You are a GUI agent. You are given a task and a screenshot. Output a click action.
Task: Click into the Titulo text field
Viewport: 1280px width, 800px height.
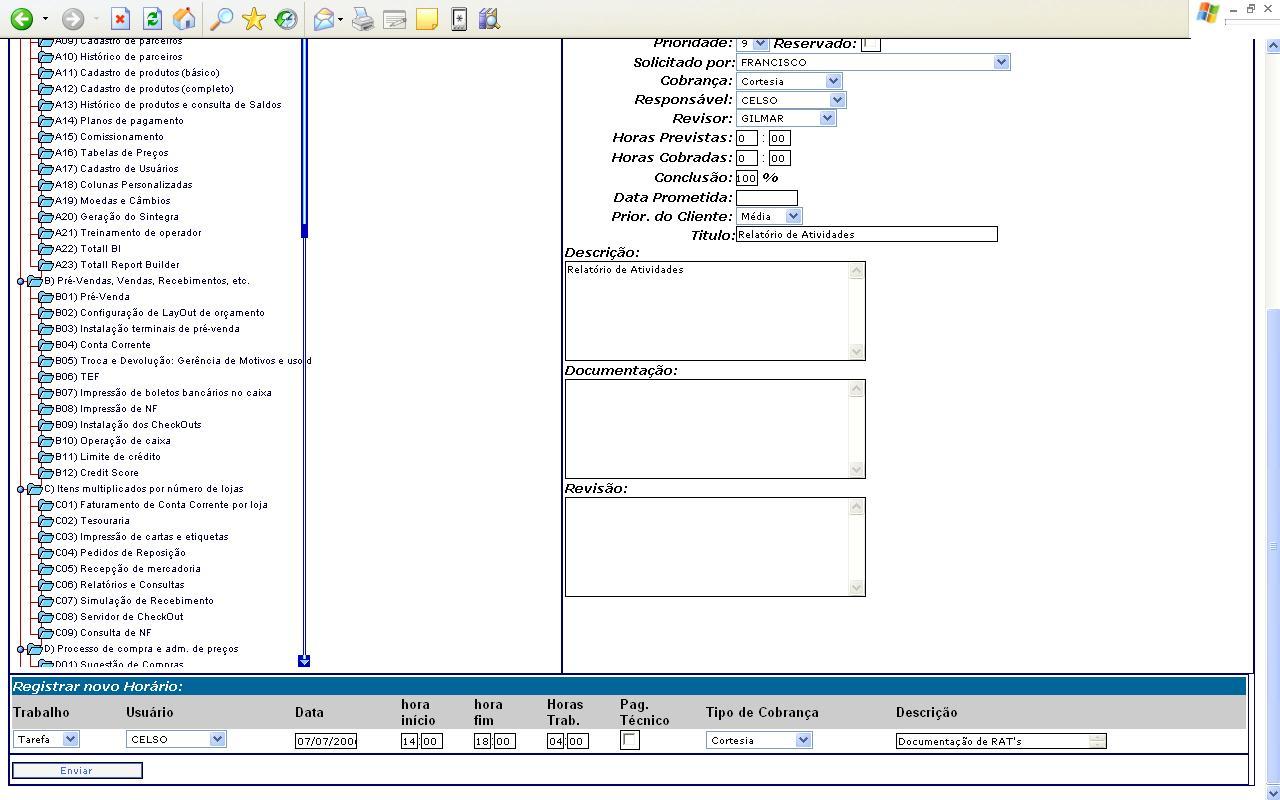point(866,234)
